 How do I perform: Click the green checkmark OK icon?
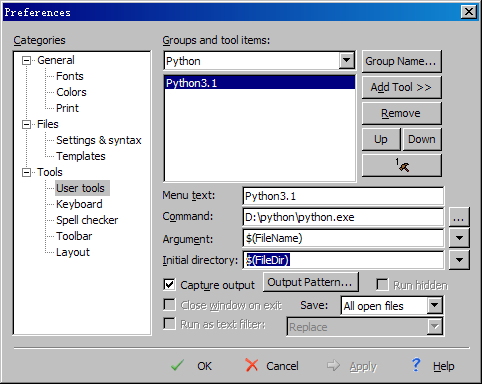(177, 366)
